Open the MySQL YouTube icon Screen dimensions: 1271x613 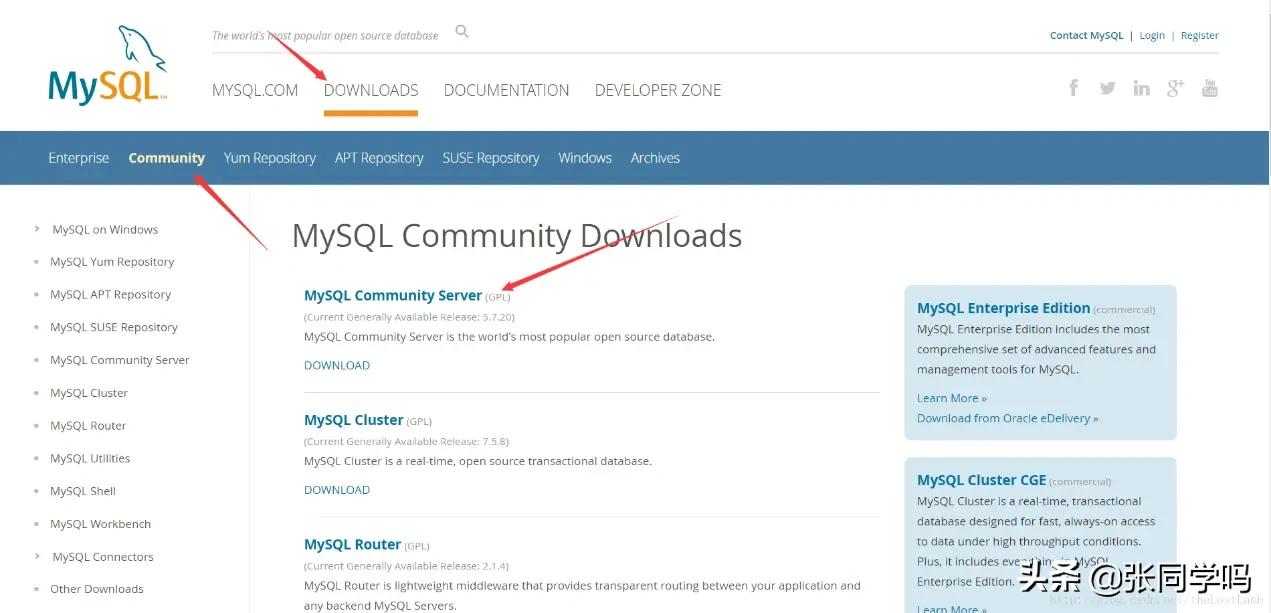tap(1210, 88)
